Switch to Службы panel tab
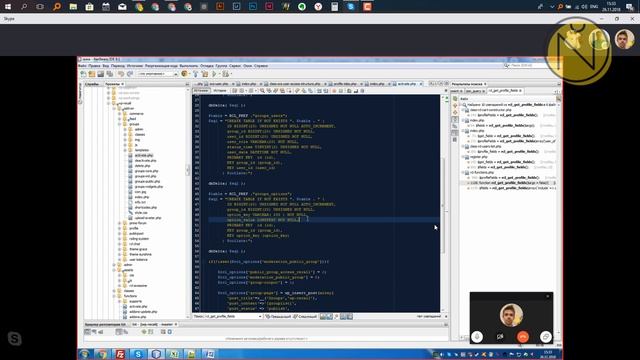The height and width of the screenshot is (360, 640). coord(92,84)
